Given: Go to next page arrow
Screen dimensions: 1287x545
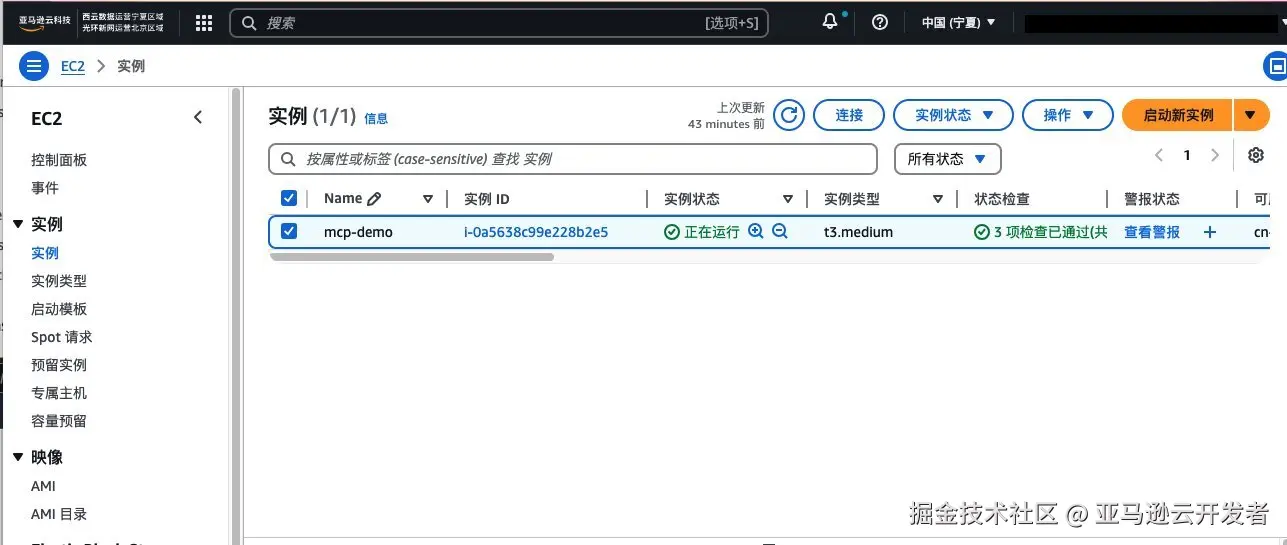Looking at the screenshot, I should coord(1215,155).
